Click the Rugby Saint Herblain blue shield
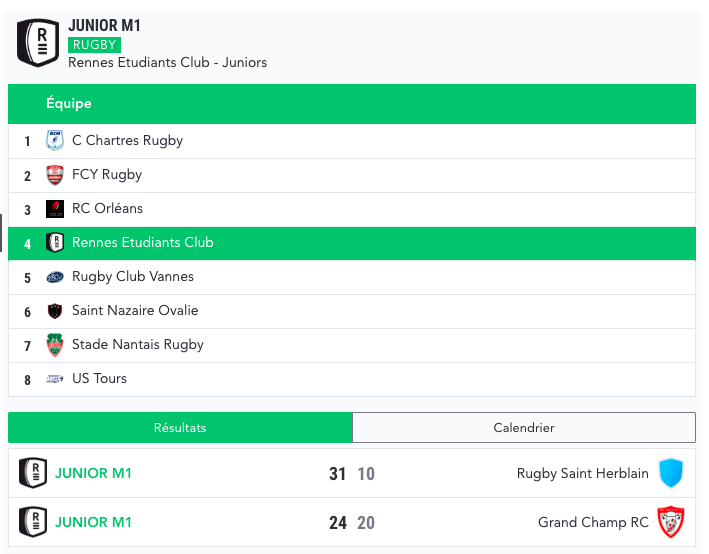This screenshot has width=709, height=554. click(x=671, y=473)
